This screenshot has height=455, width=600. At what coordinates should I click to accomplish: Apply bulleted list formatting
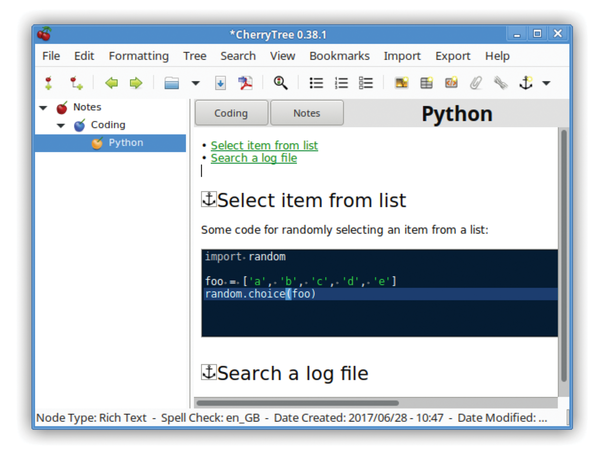(316, 83)
